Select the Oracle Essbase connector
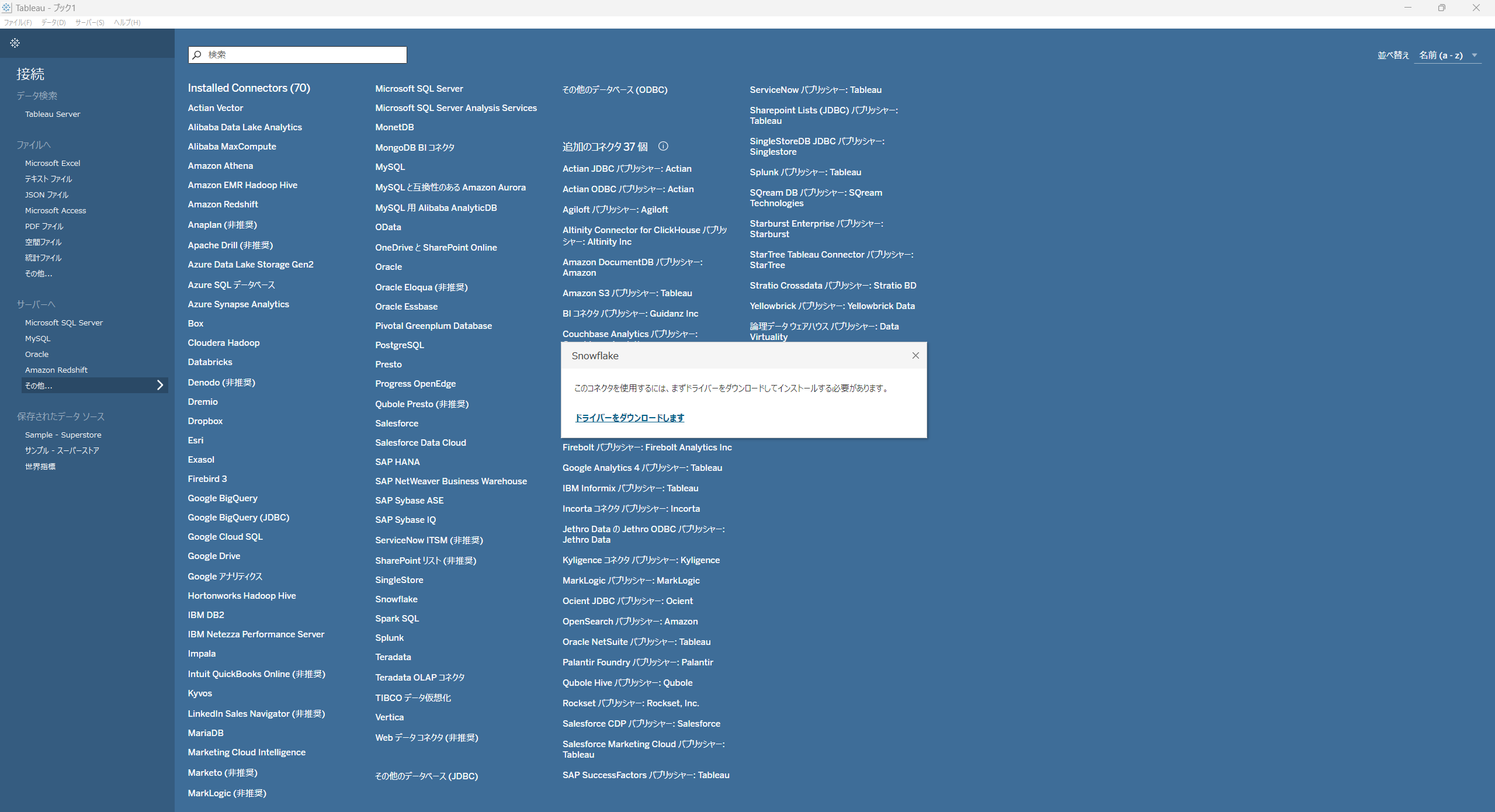The width and height of the screenshot is (1495, 812). pos(406,307)
